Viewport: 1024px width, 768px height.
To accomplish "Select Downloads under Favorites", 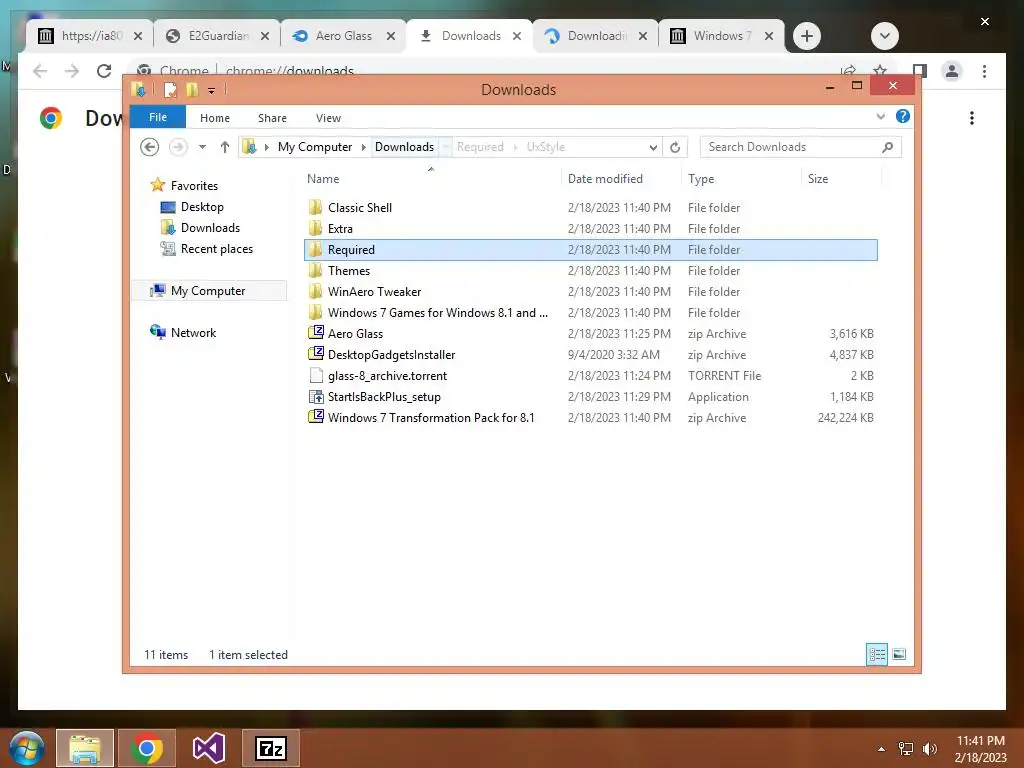I will click(x=210, y=227).
